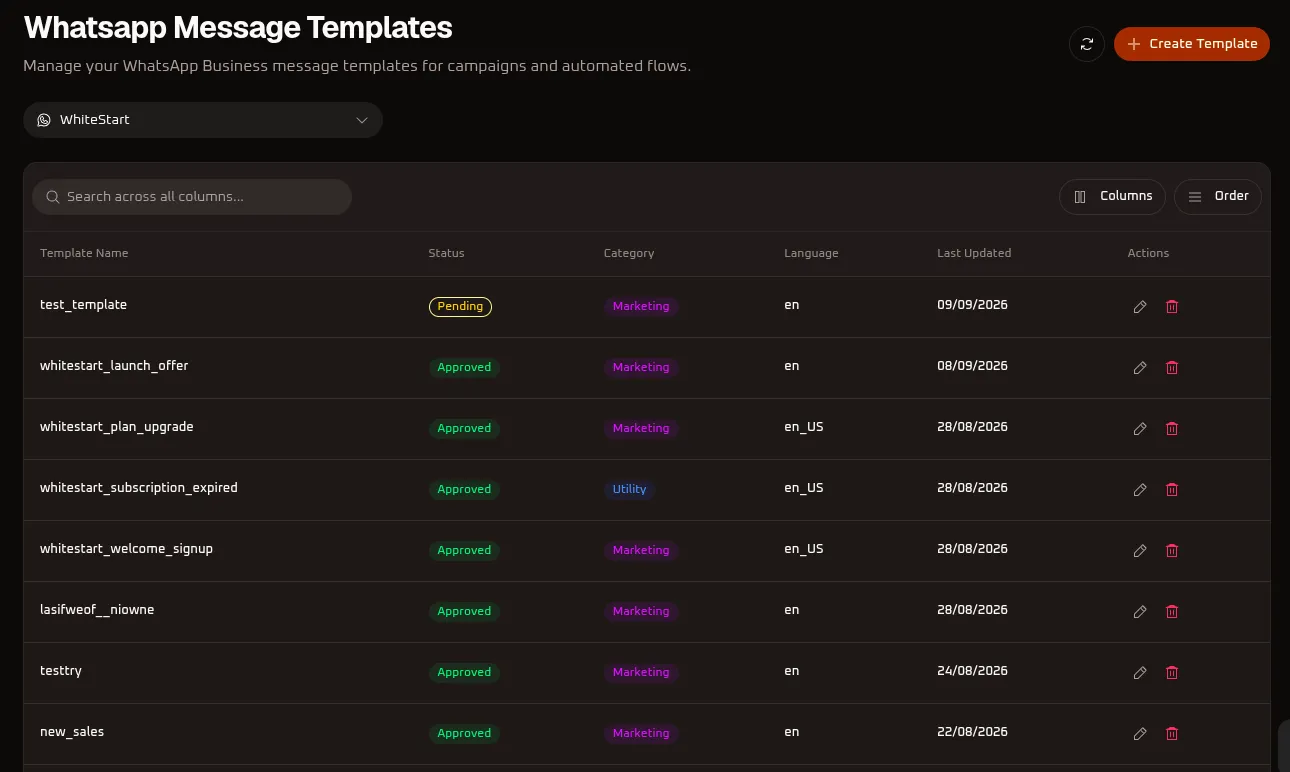Screen dimensions: 1290x772
Task: Delete whitestart_welcome_signup template
Action: click(1172, 551)
